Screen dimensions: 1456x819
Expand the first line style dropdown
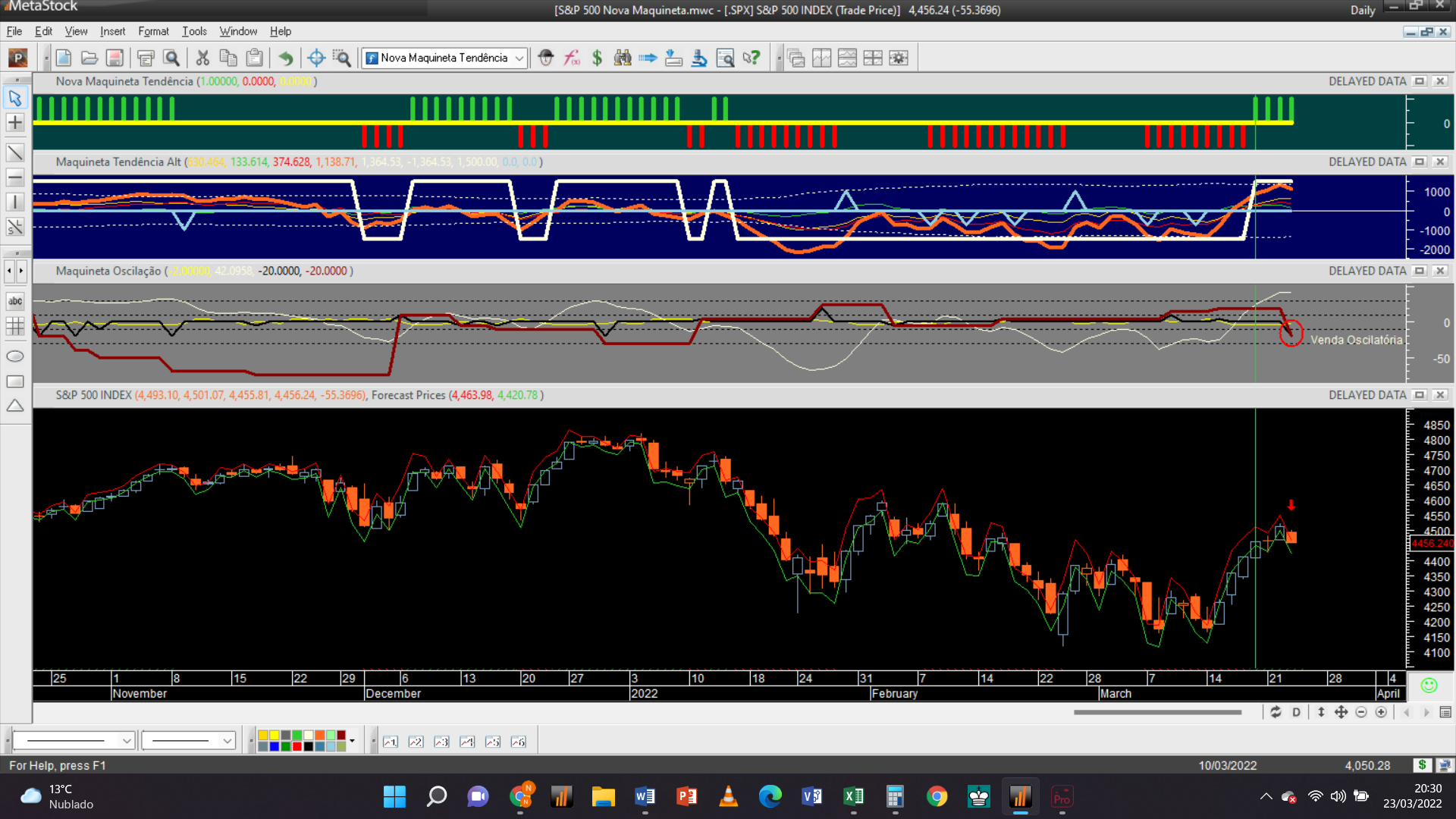[127, 741]
